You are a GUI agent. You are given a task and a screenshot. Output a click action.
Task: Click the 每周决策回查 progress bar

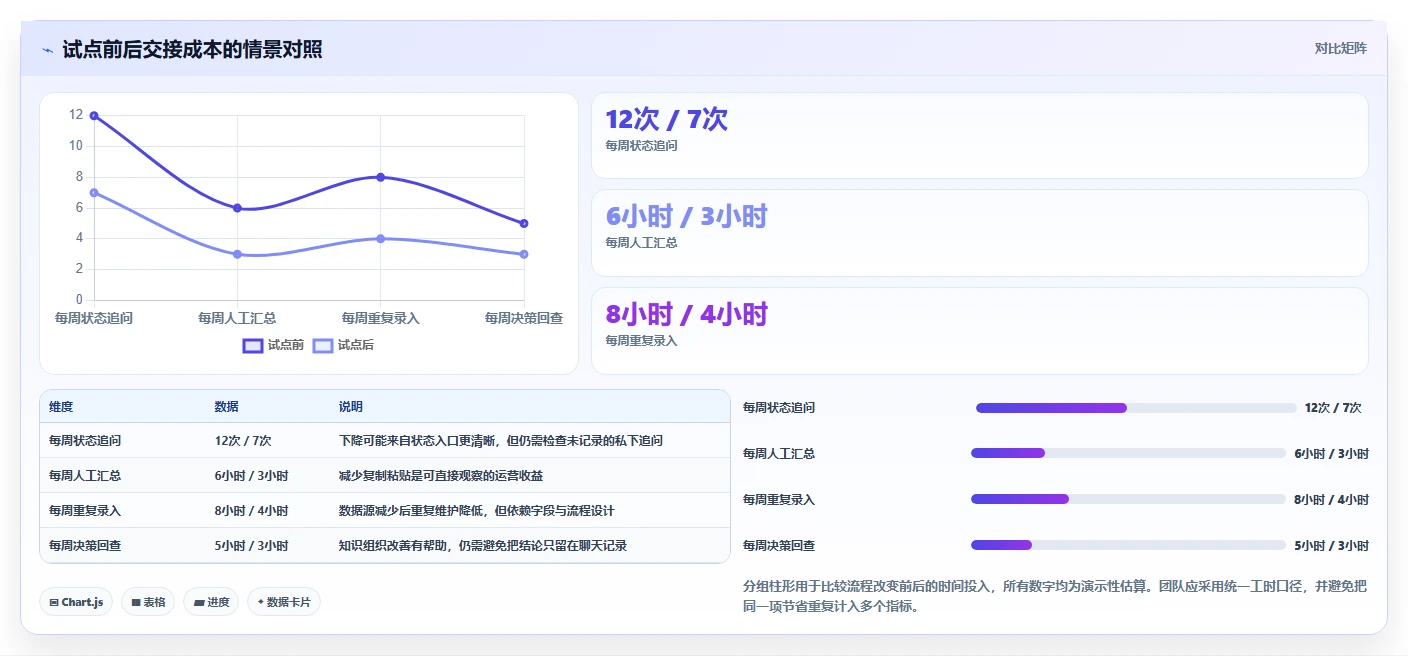point(1128,545)
